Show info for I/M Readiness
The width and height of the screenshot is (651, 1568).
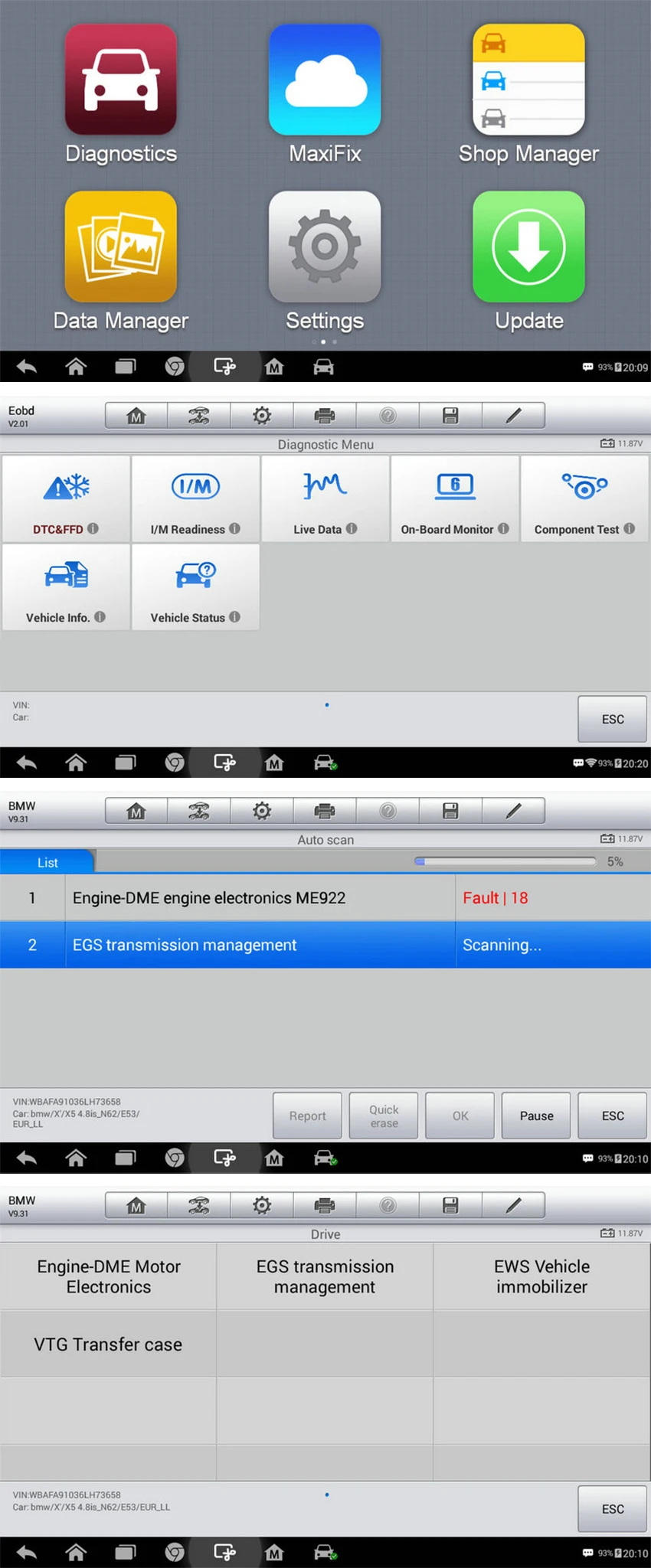pyautogui.click(x=234, y=528)
